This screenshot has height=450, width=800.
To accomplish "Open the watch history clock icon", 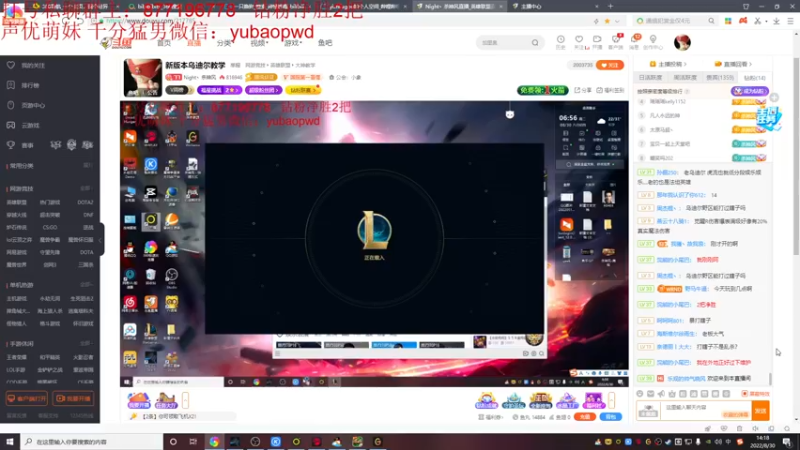I will pyautogui.click(x=560, y=42).
